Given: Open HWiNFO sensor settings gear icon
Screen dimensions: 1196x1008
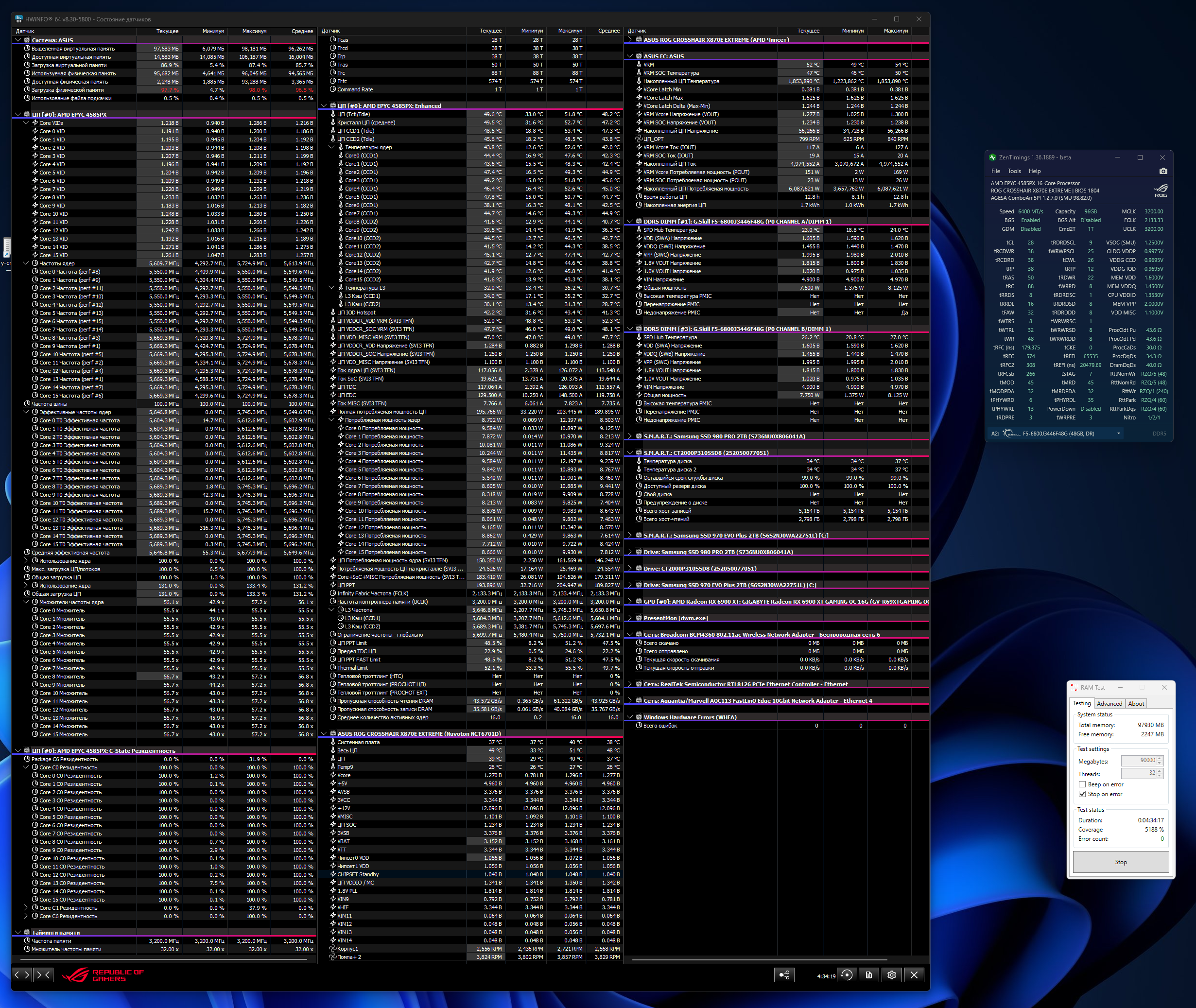Looking at the screenshot, I should [891, 975].
